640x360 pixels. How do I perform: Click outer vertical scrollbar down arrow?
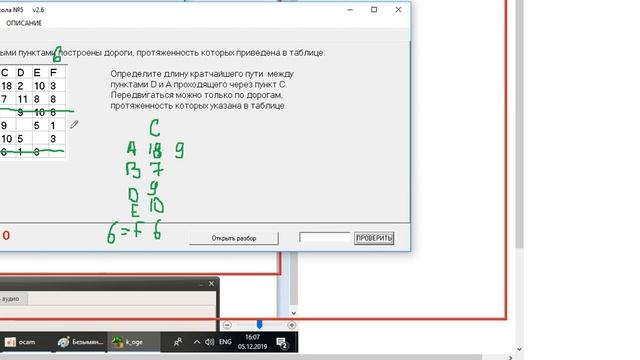coord(519,349)
